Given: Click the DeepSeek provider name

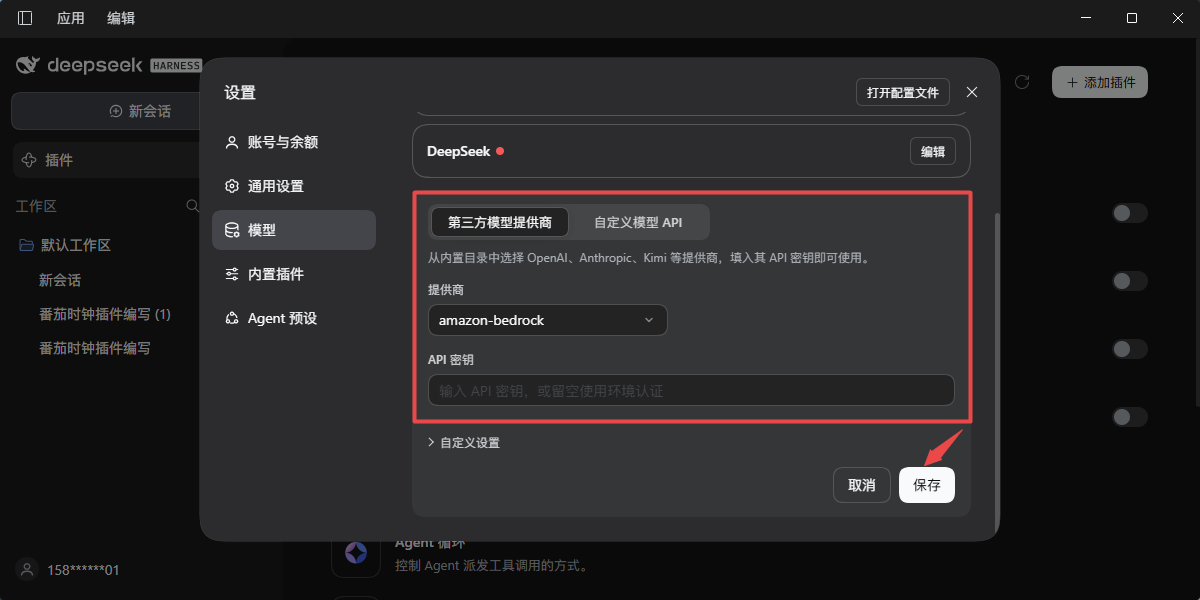Looking at the screenshot, I should click(x=458, y=151).
